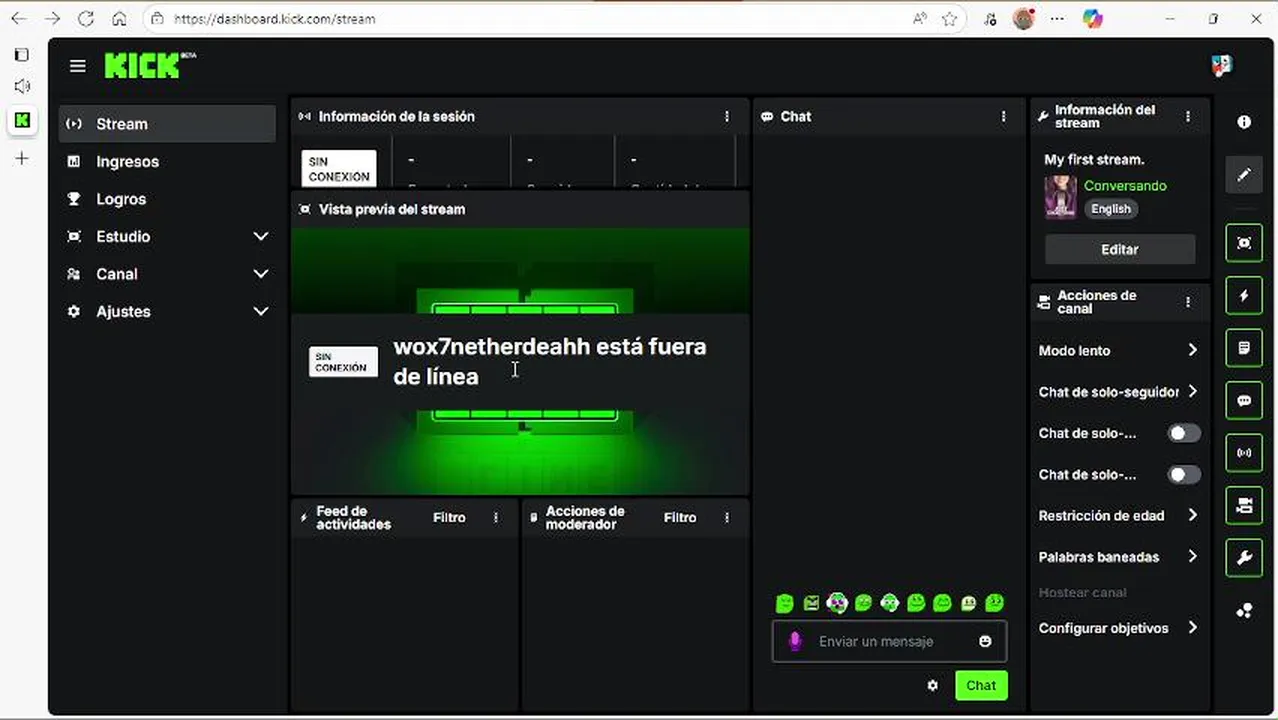Click the speaker sound icon in browser sidebar
Image resolution: width=1278 pixels, height=720 pixels.
point(22,87)
